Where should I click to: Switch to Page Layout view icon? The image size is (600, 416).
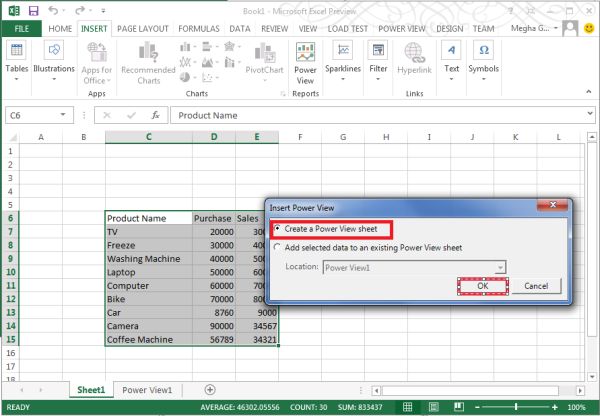(x=434, y=407)
